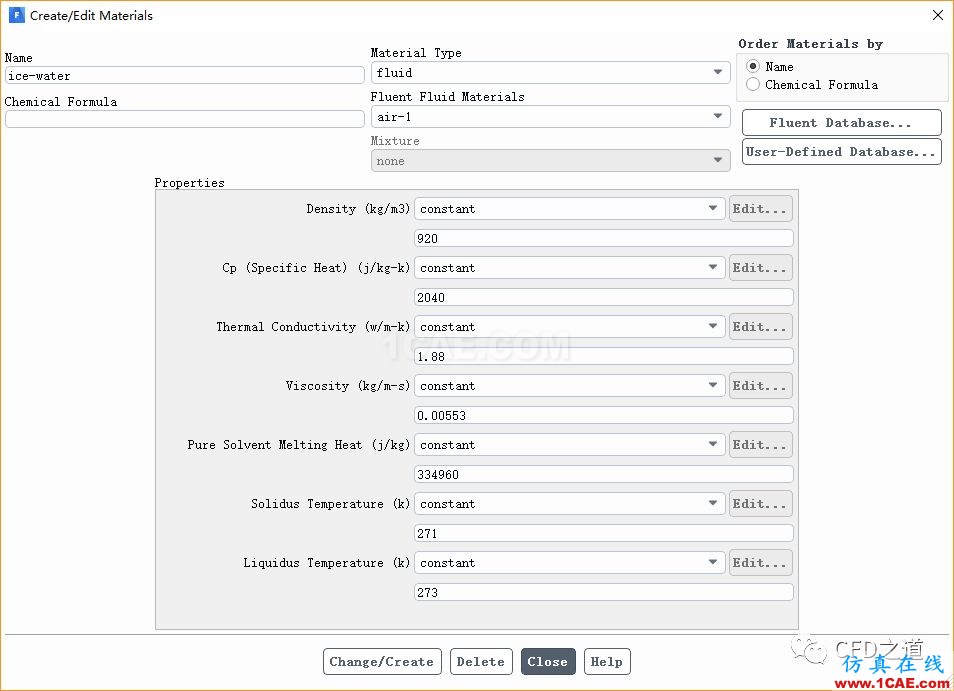Open the Material Type dropdown
Screen dimensions: 954x691
click(x=550, y=72)
